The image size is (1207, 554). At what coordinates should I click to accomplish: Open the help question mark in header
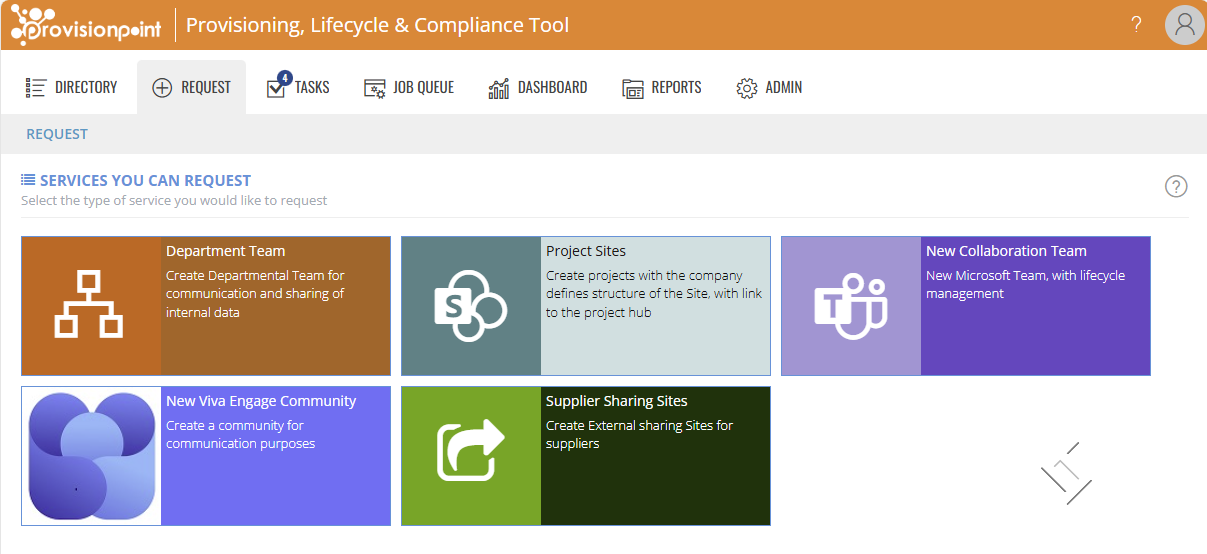tap(1136, 25)
